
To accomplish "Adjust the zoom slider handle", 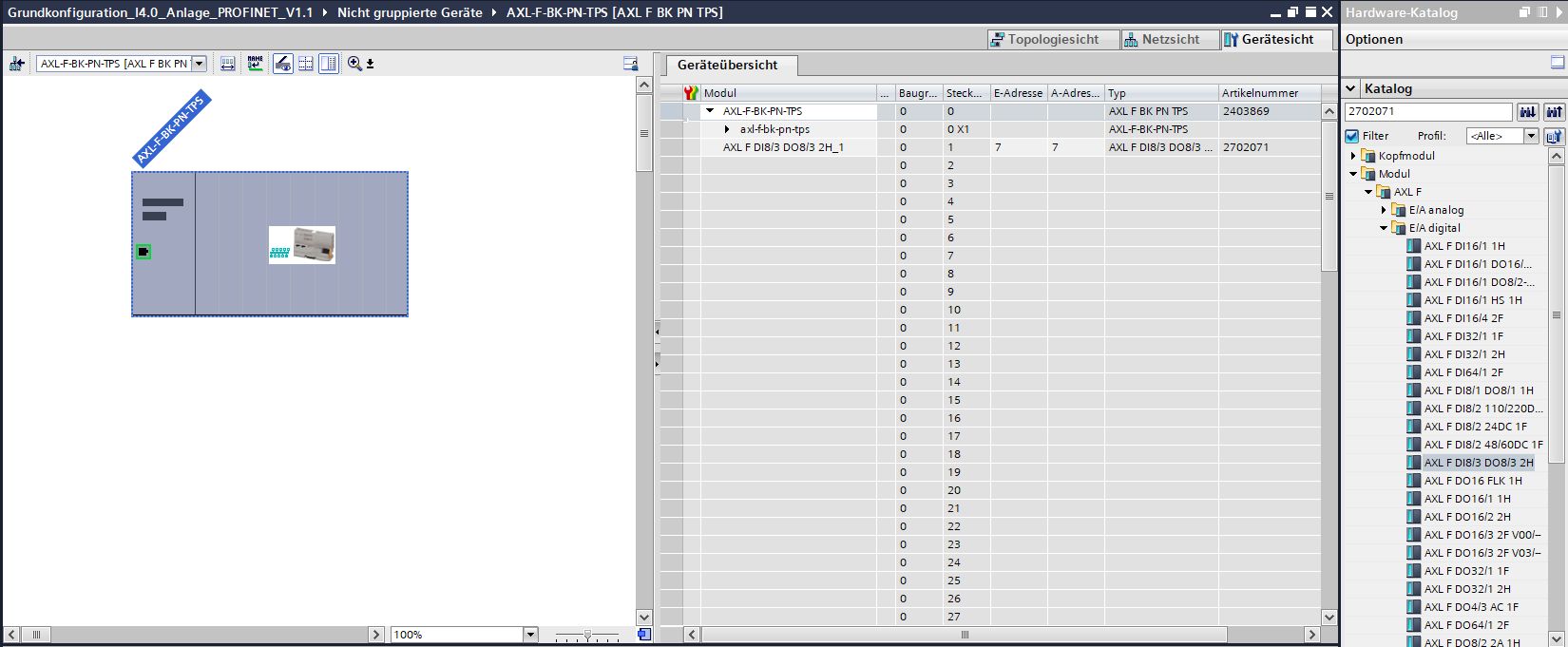I will [587, 635].
